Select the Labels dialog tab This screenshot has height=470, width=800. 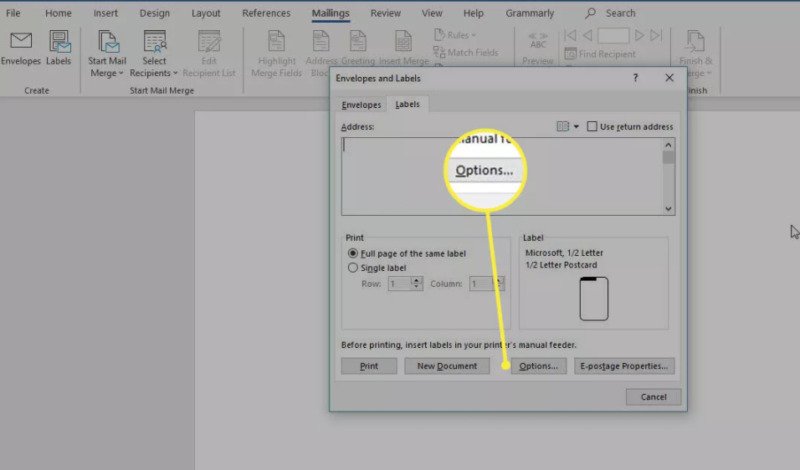(x=407, y=104)
